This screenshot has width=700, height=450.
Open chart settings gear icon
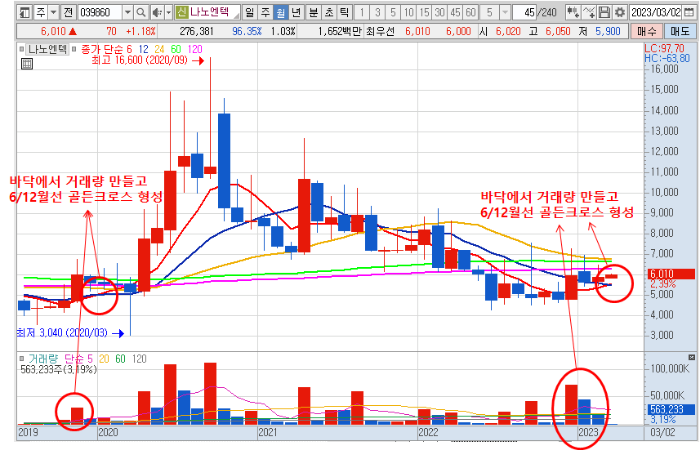point(619,12)
